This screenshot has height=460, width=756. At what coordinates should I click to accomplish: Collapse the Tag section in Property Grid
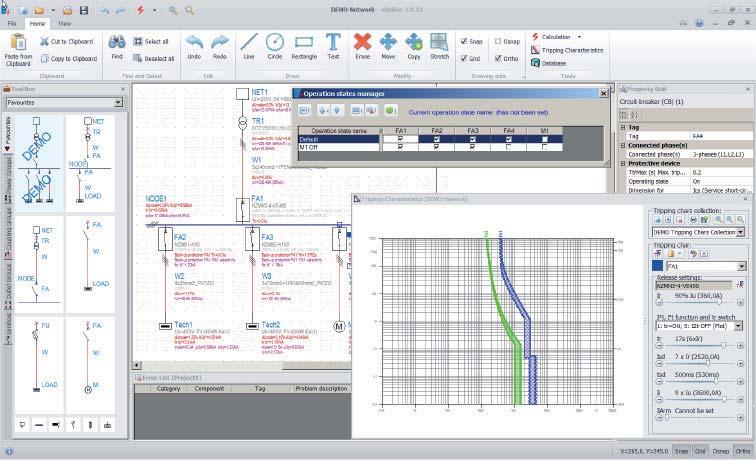(x=623, y=127)
